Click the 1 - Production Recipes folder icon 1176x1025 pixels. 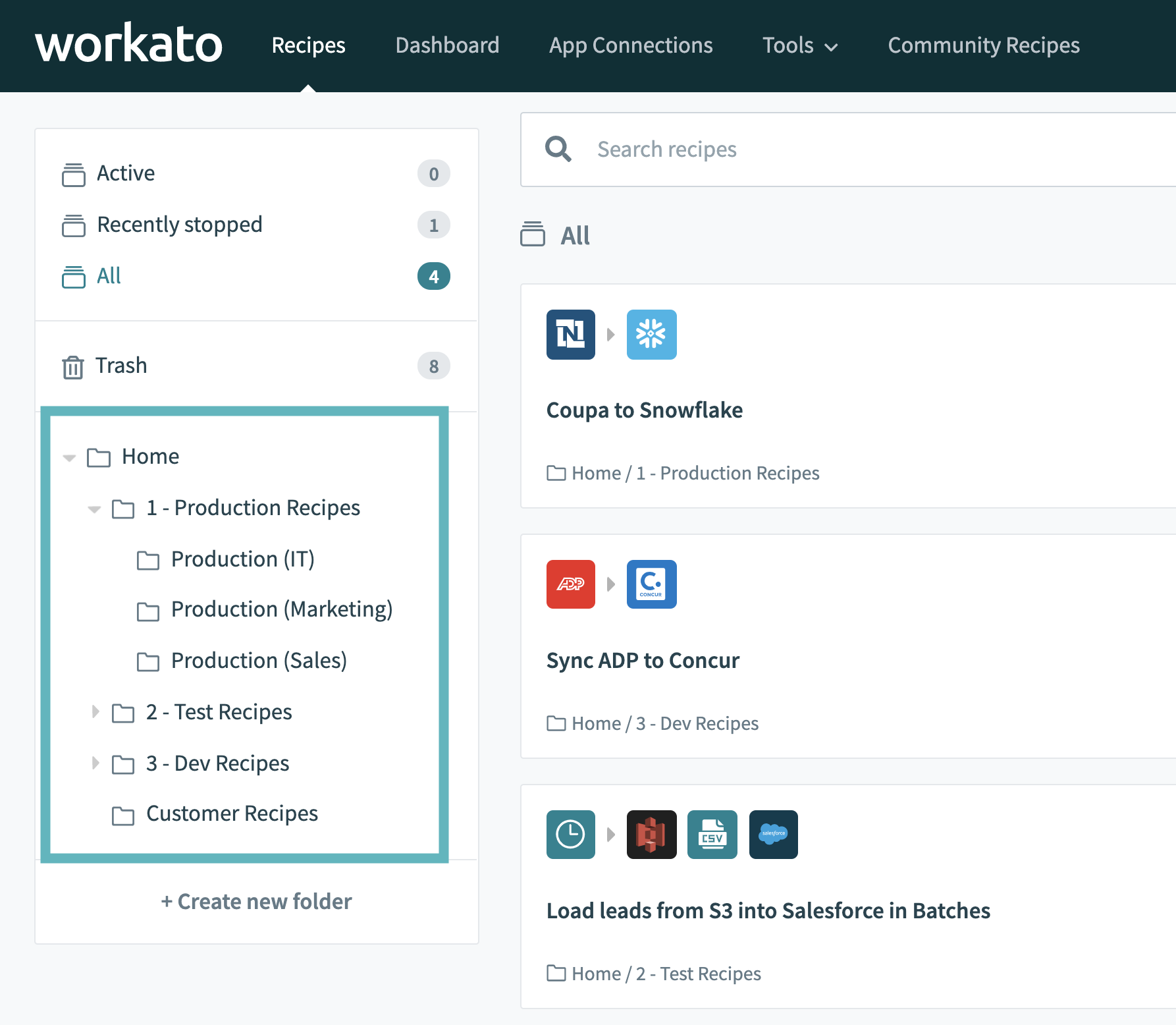(x=123, y=509)
